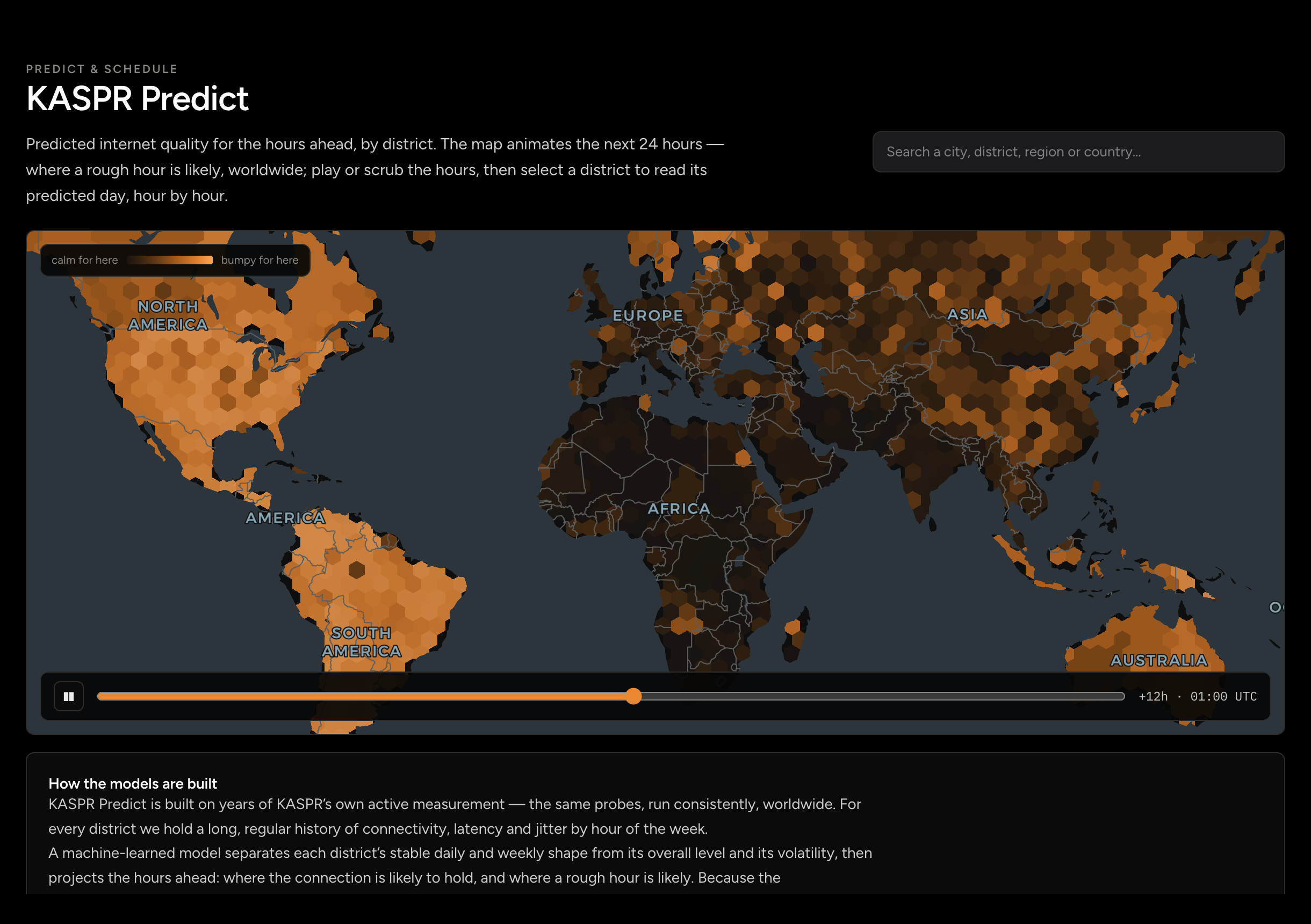This screenshot has height=924, width=1311.
Task: Click the North America map label
Action: pyautogui.click(x=168, y=315)
